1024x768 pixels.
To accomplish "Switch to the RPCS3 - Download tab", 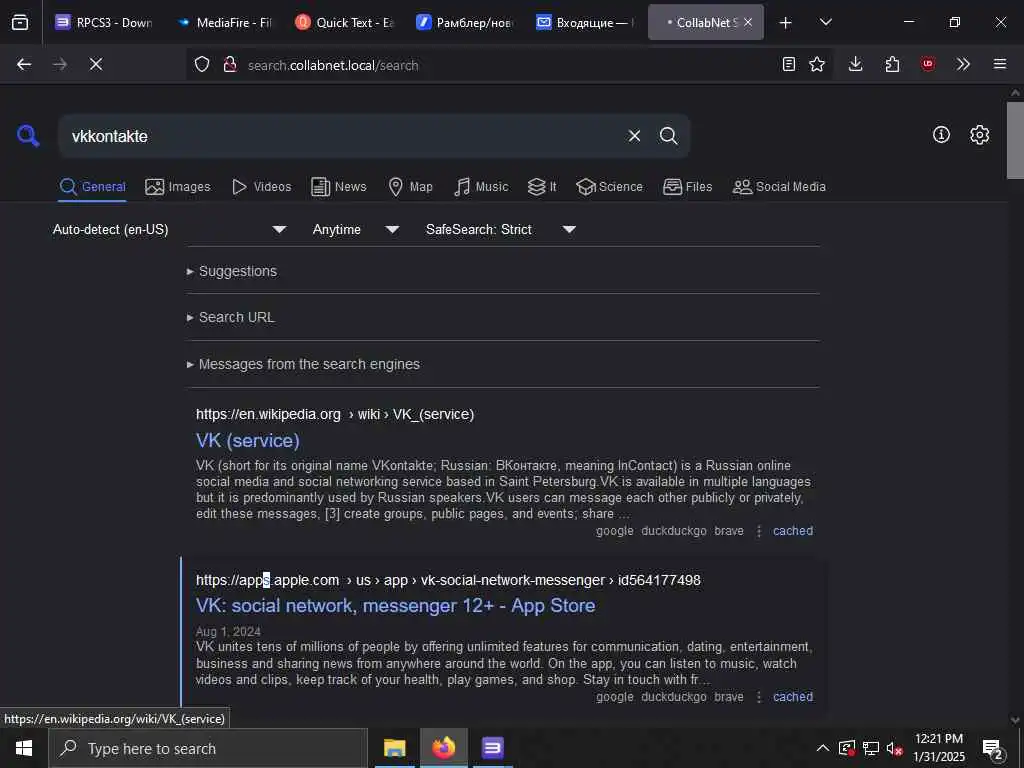I will [x=104, y=22].
